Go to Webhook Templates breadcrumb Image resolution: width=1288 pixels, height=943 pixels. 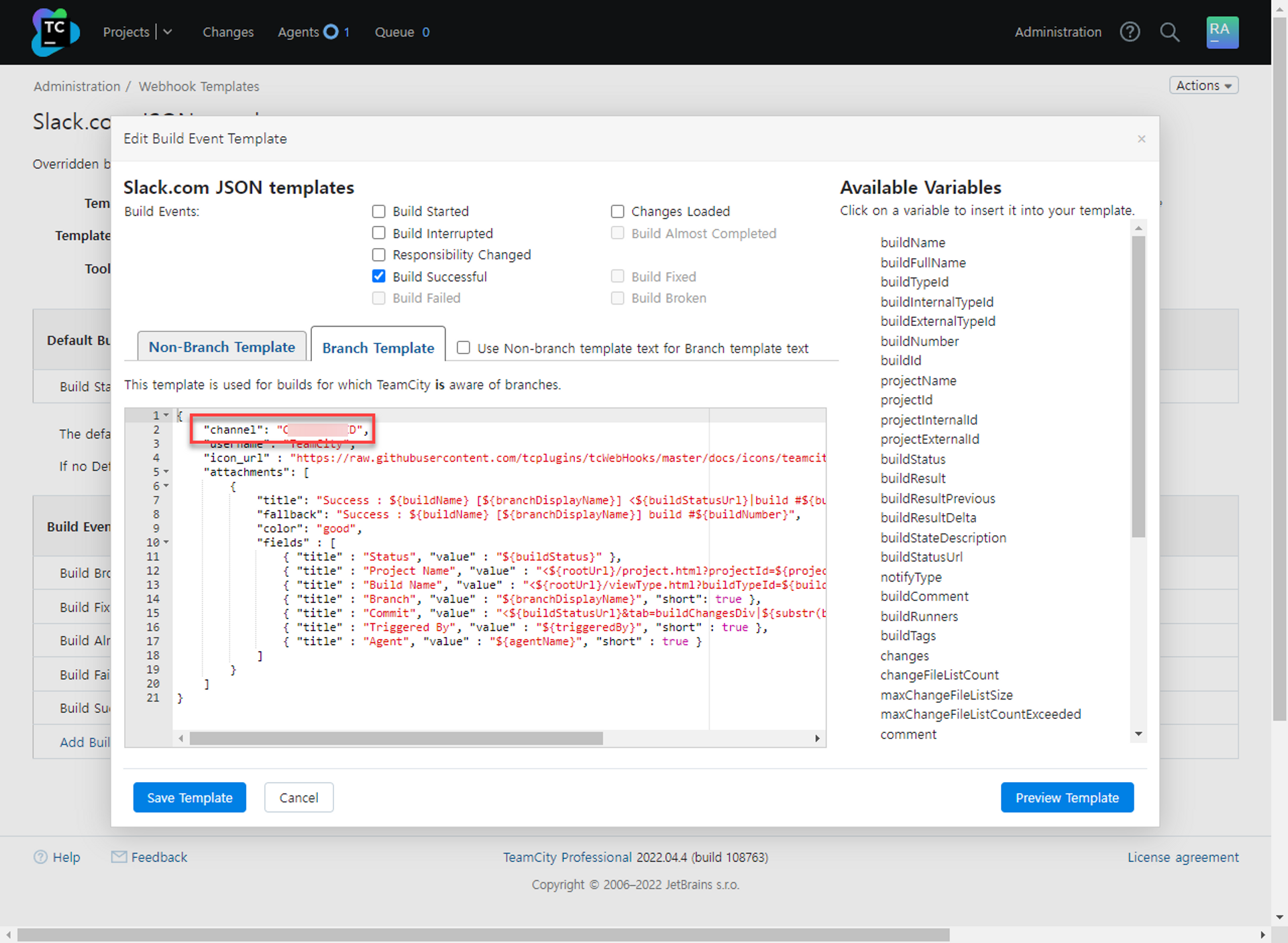click(199, 86)
